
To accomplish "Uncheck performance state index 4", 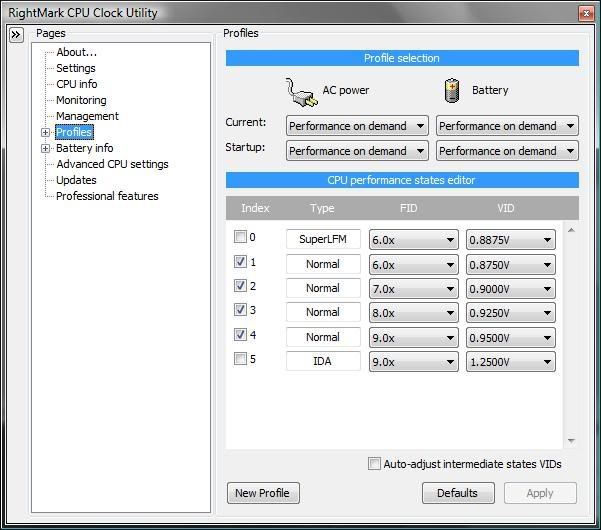I will pyautogui.click(x=240, y=335).
